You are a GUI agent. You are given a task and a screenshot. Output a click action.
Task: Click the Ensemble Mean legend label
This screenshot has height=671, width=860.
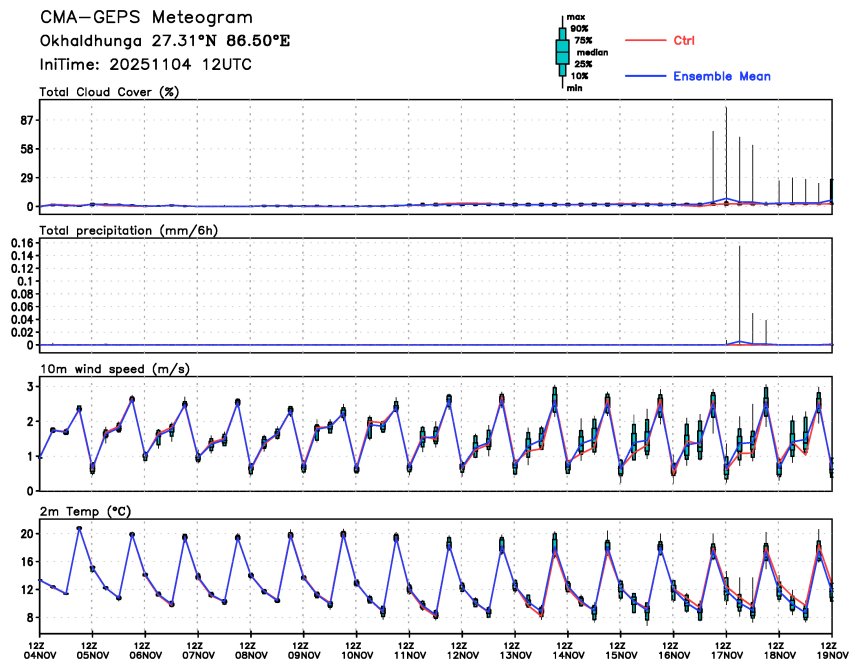tap(722, 76)
